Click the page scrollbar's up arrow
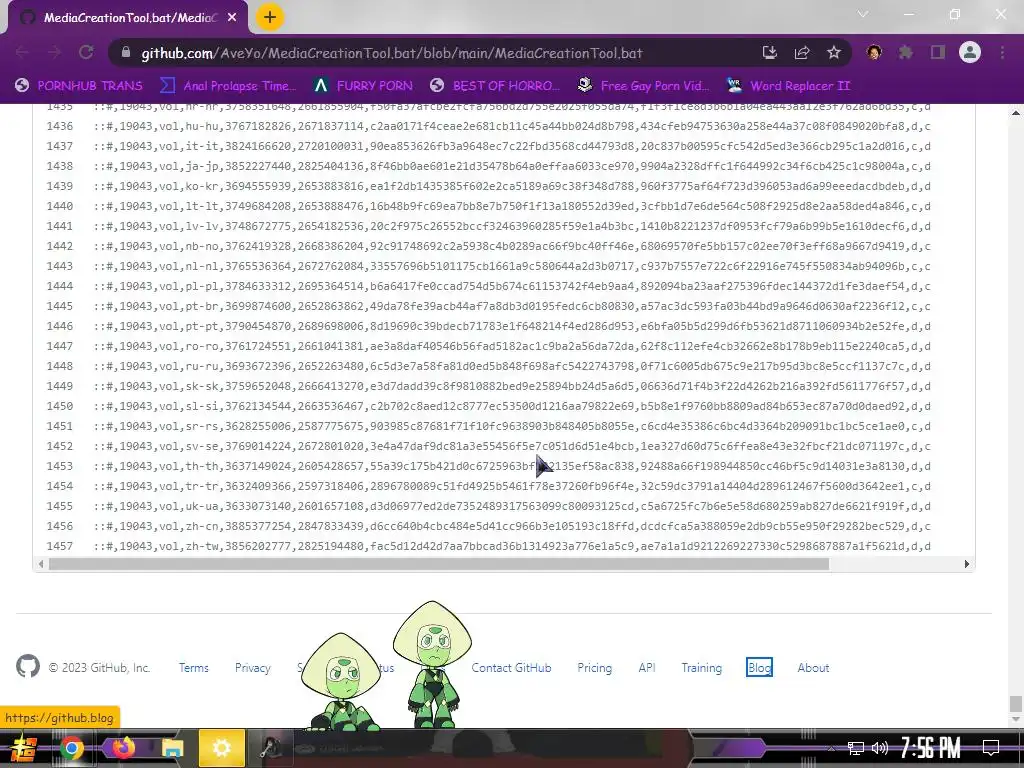Screen dimensions: 1024x768 tap(1016, 113)
